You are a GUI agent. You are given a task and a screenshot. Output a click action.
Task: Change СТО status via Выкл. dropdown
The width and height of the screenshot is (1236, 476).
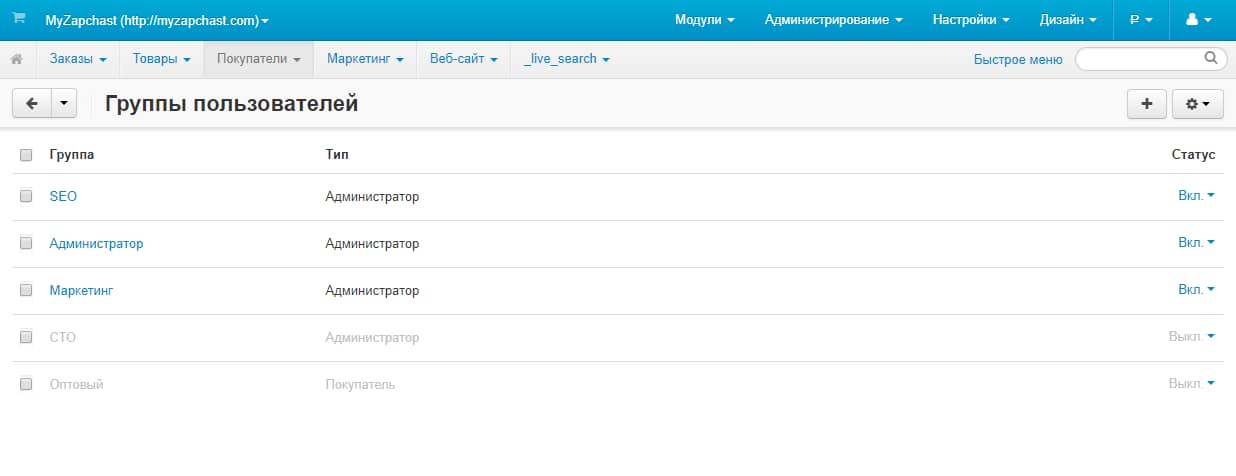1192,337
